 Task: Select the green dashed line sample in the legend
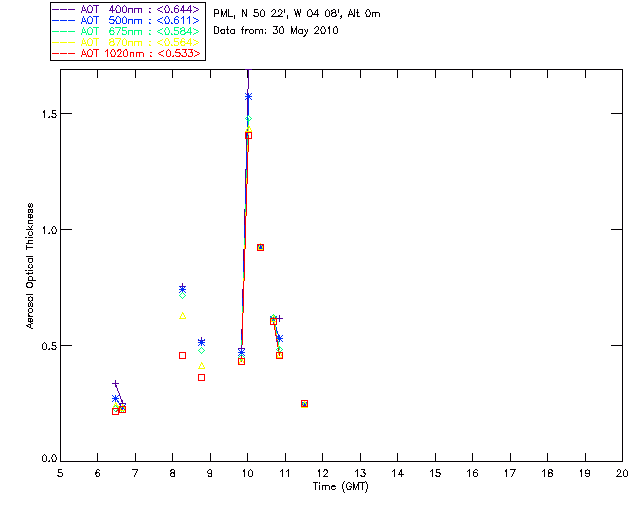(x=64, y=31)
